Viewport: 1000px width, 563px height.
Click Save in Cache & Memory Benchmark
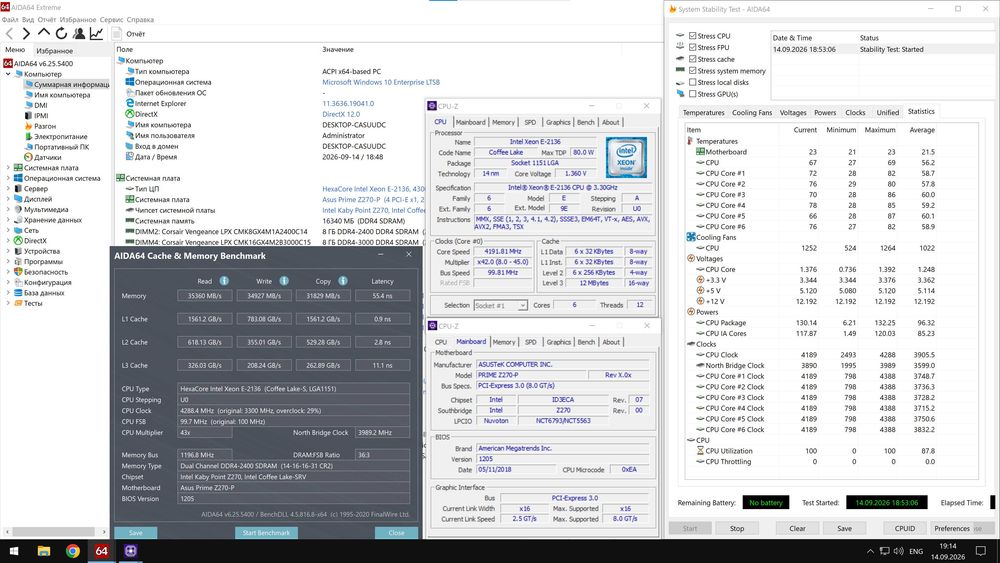coord(136,532)
